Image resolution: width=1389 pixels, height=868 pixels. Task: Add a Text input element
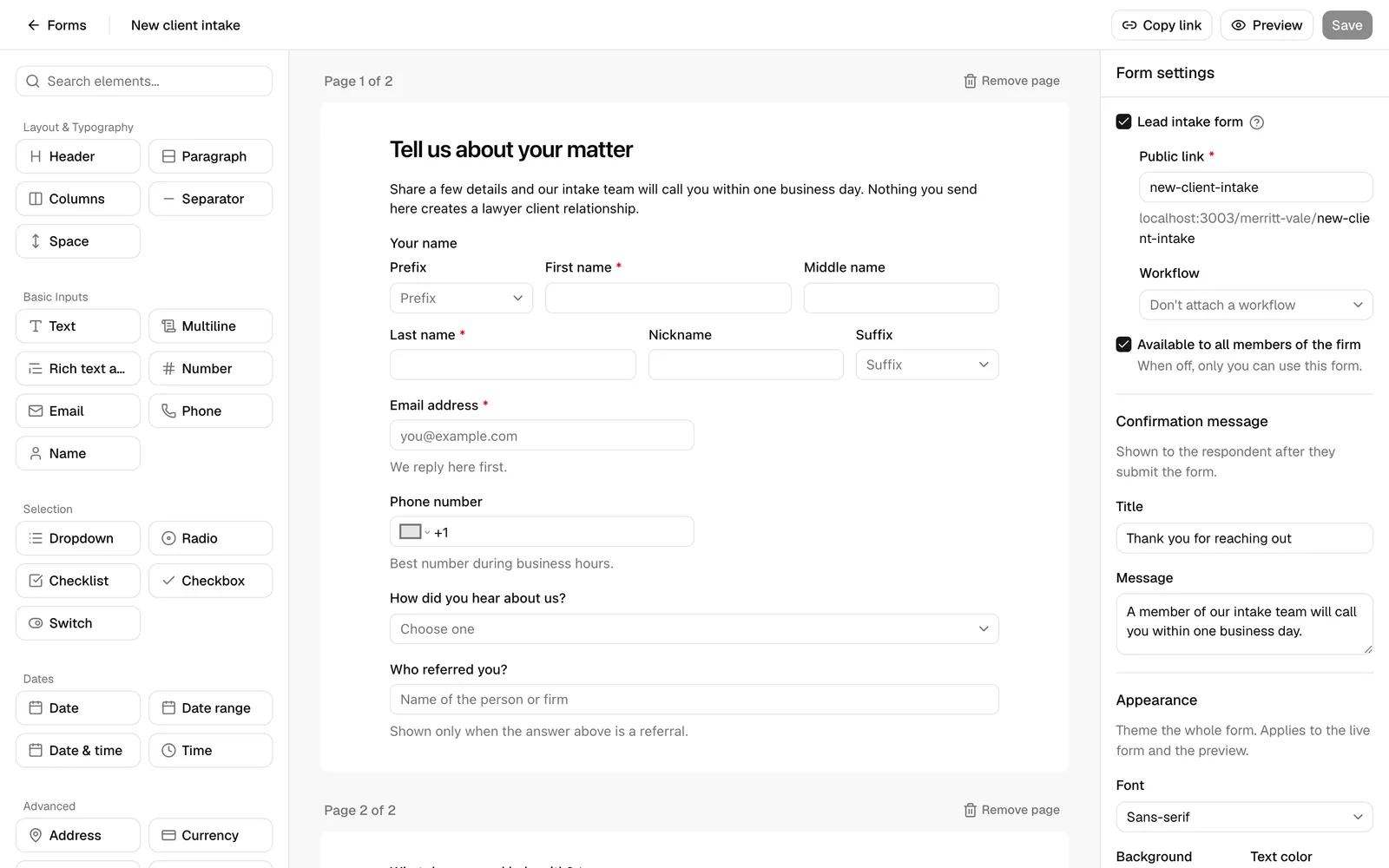point(78,326)
